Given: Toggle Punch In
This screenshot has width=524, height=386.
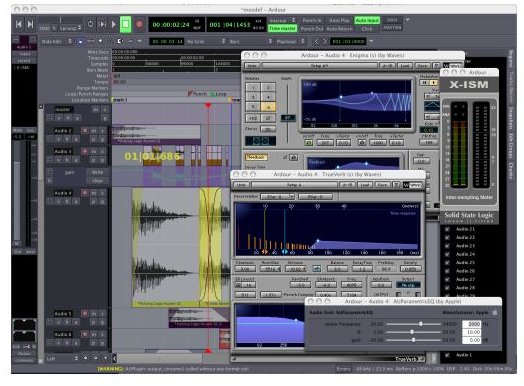Looking at the screenshot, I should (x=312, y=21).
